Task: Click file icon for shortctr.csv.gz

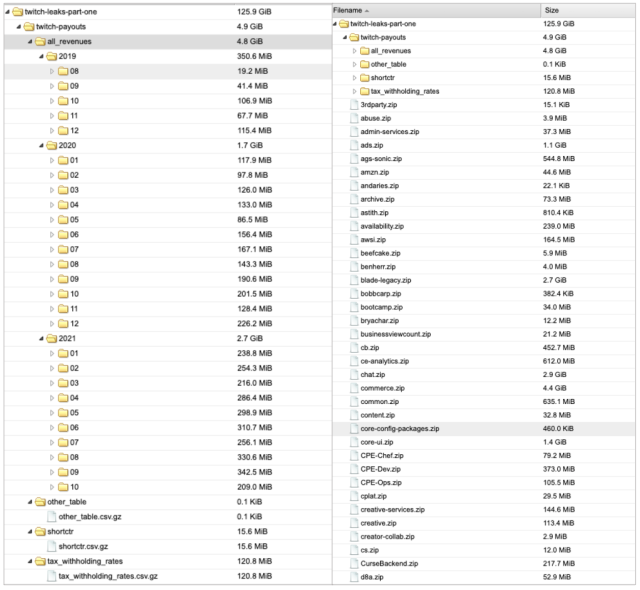Action: [51, 546]
